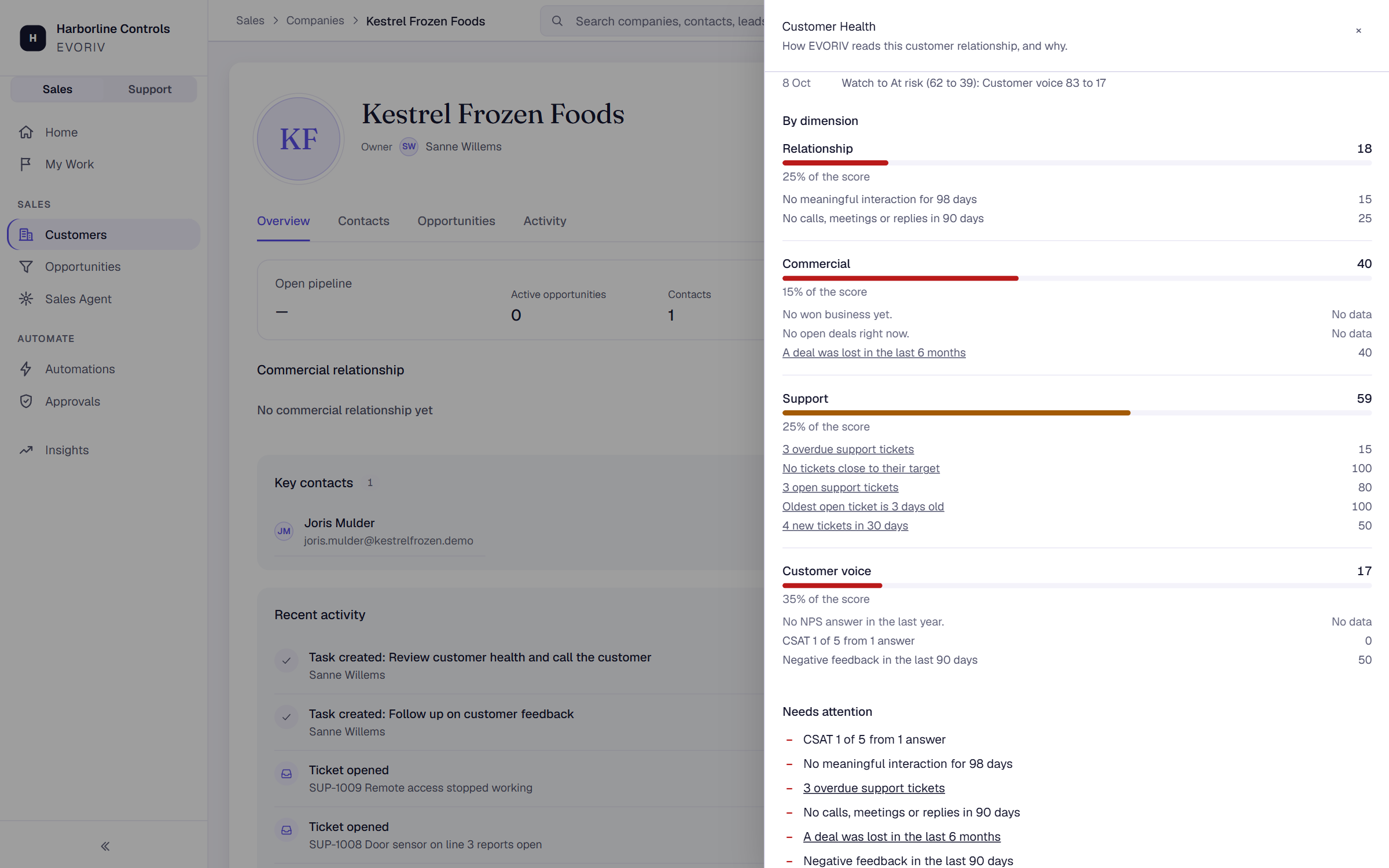
Task: Open Approvals shield icon
Action: tap(26, 401)
